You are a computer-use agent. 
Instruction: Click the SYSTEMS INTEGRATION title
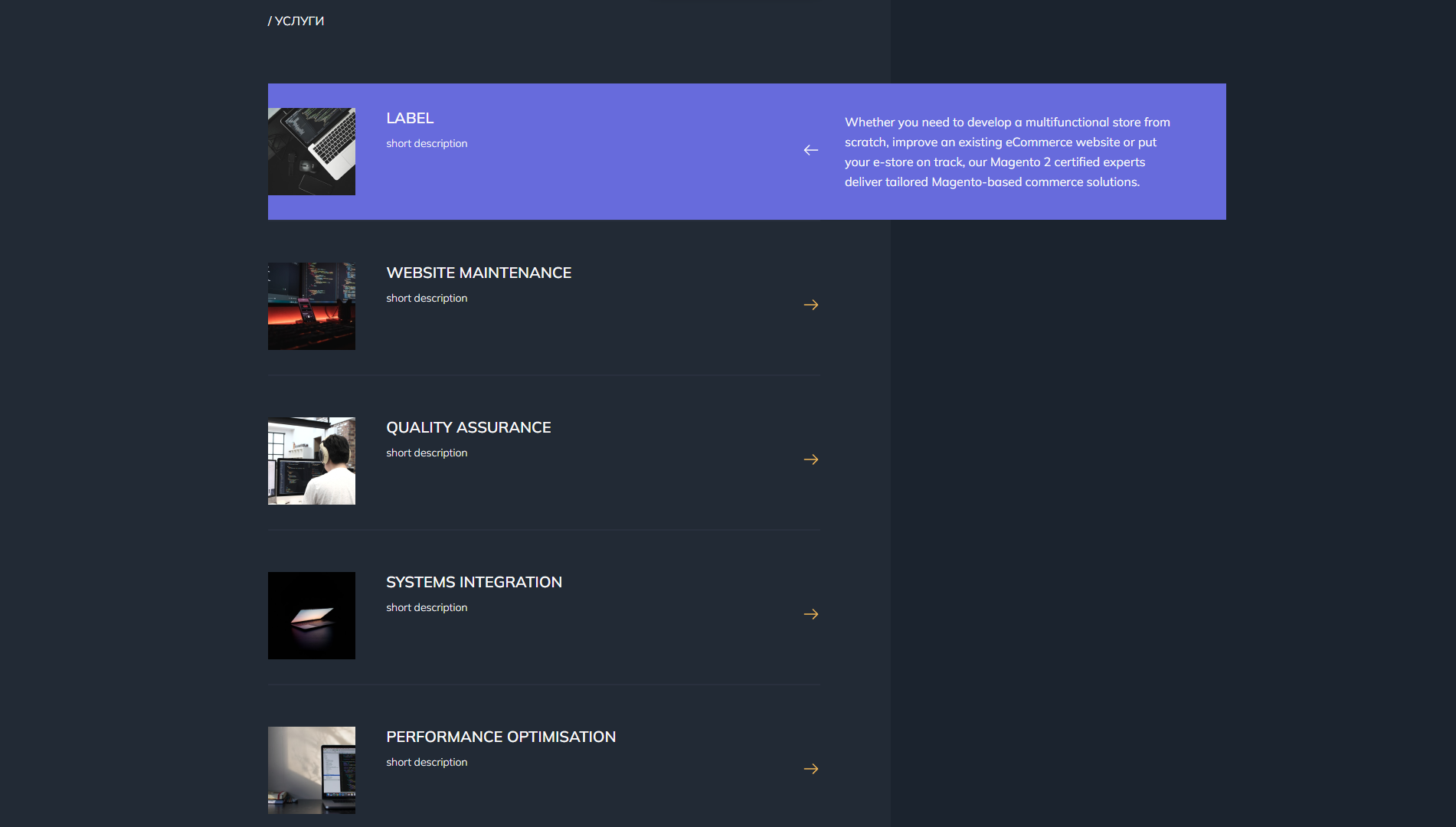point(474,582)
